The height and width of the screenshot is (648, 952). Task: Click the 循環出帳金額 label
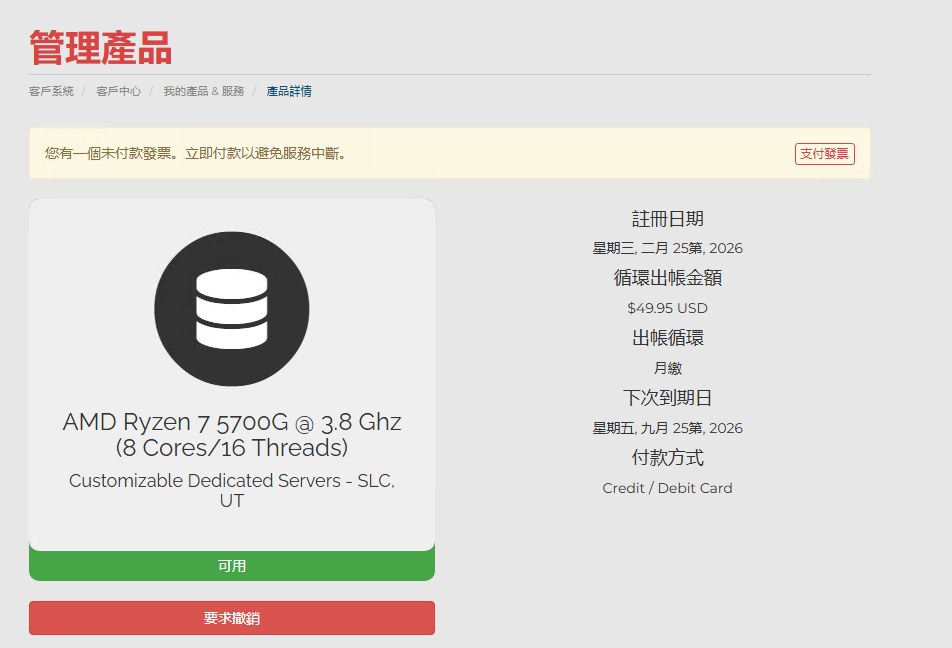667,278
